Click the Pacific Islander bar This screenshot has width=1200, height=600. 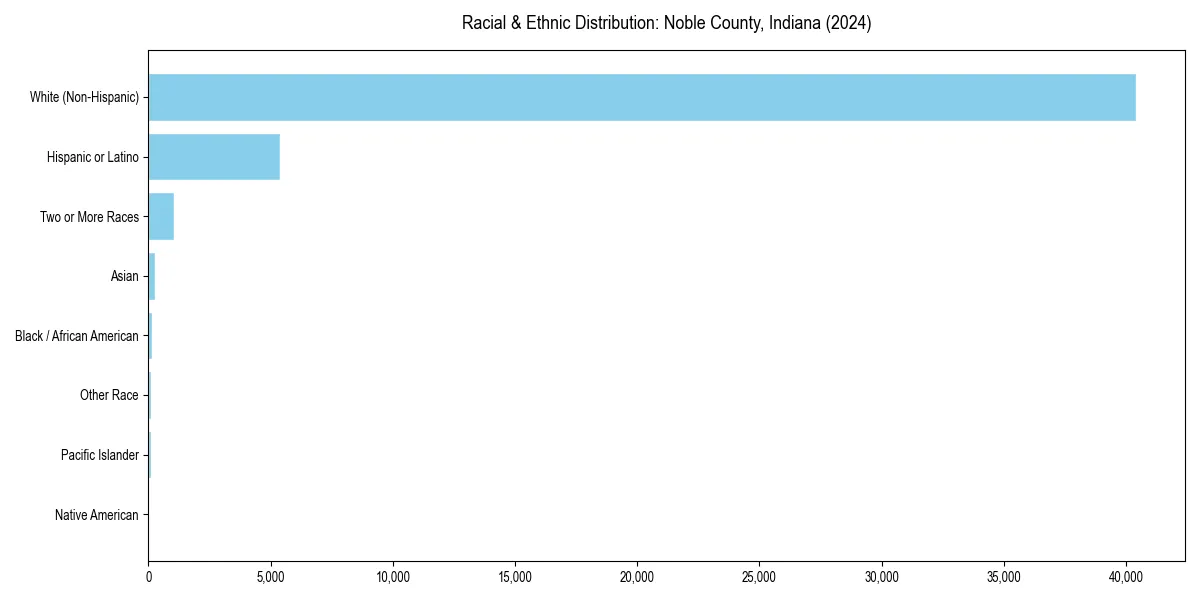coord(148,455)
